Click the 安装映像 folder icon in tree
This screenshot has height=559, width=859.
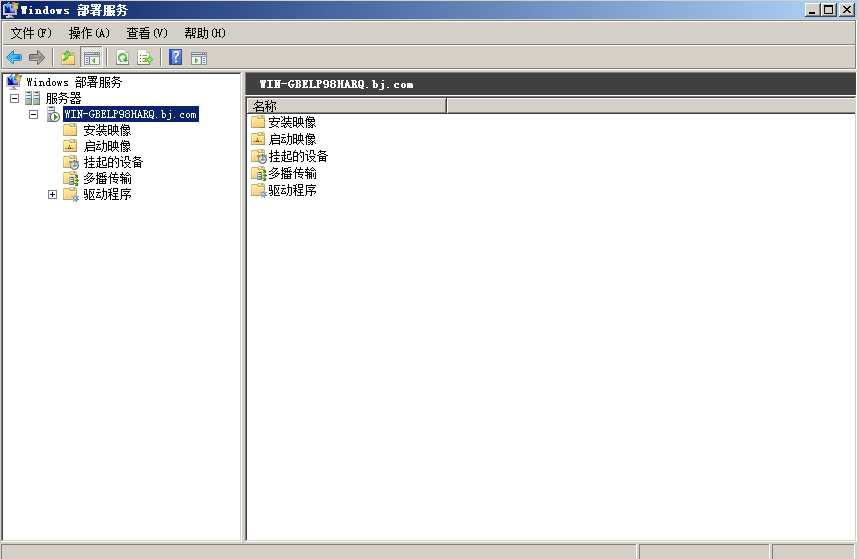click(x=70, y=130)
